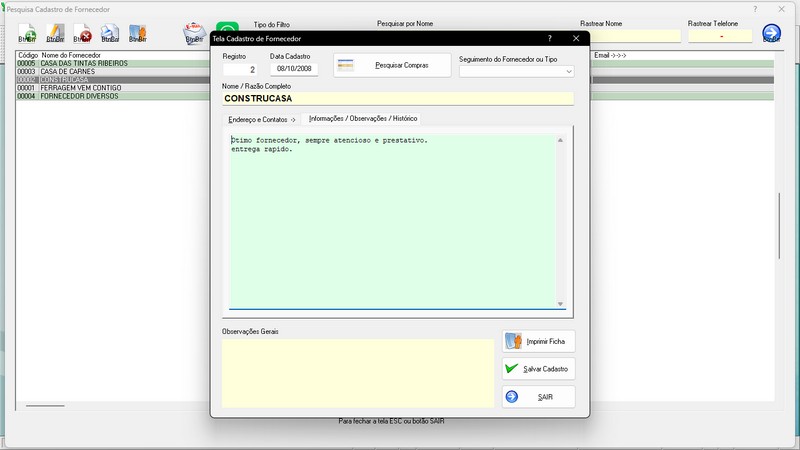This screenshot has width=800, height=450.
Task: Click code cell 00003 in supplier list
Action: 27,71
